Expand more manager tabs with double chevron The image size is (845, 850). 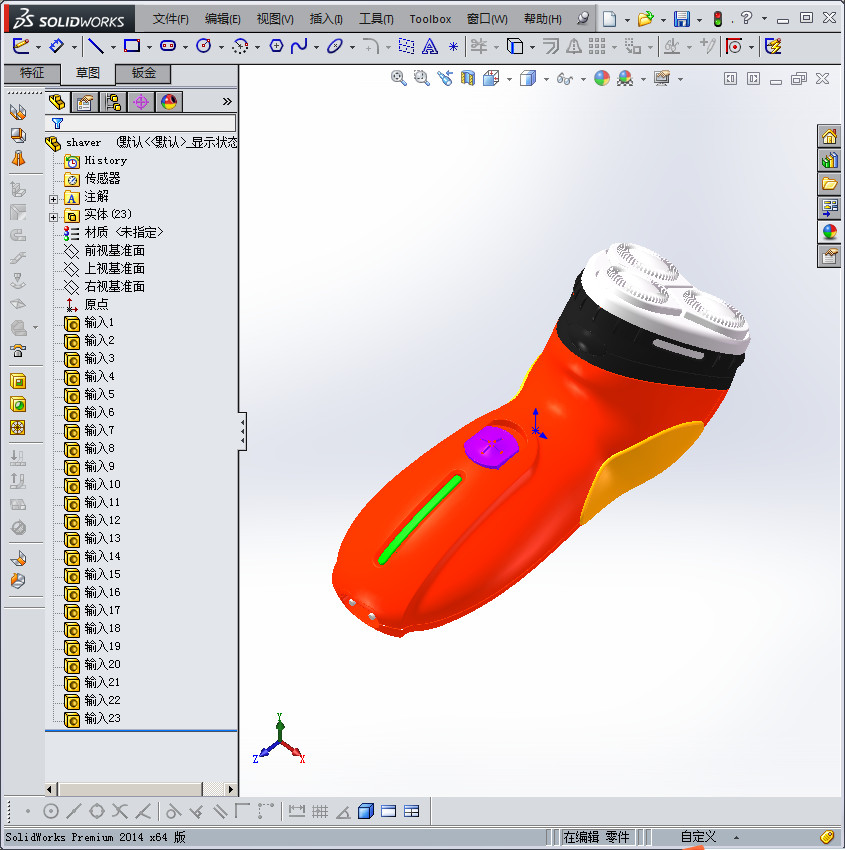[x=227, y=101]
